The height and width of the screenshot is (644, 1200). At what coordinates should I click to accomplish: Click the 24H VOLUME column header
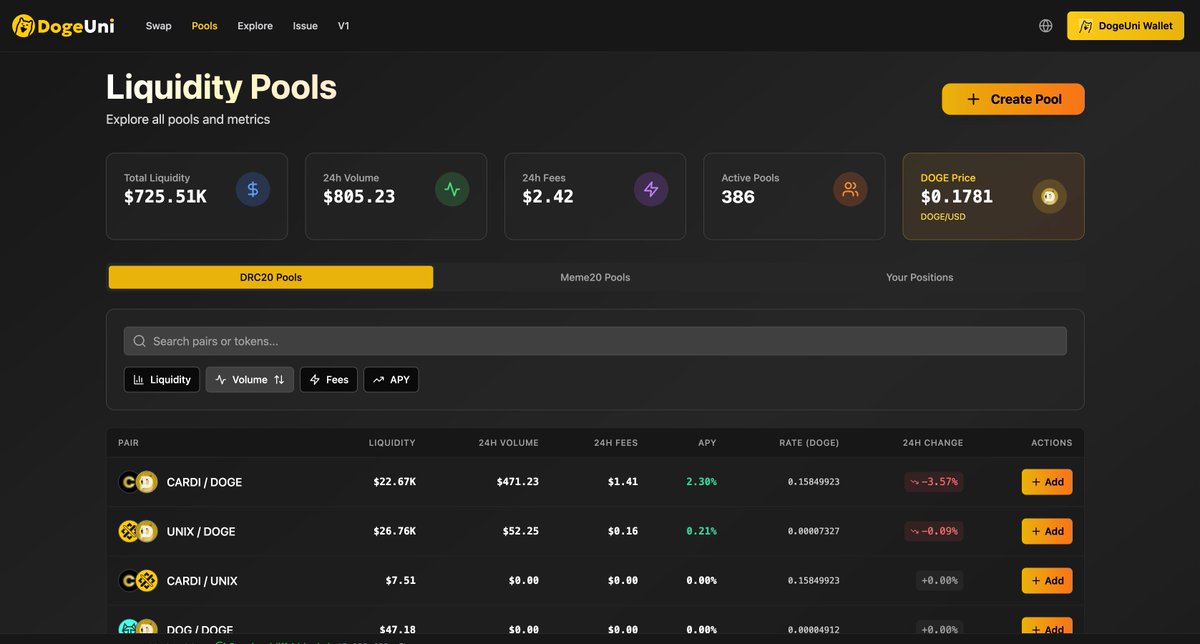(x=508, y=443)
